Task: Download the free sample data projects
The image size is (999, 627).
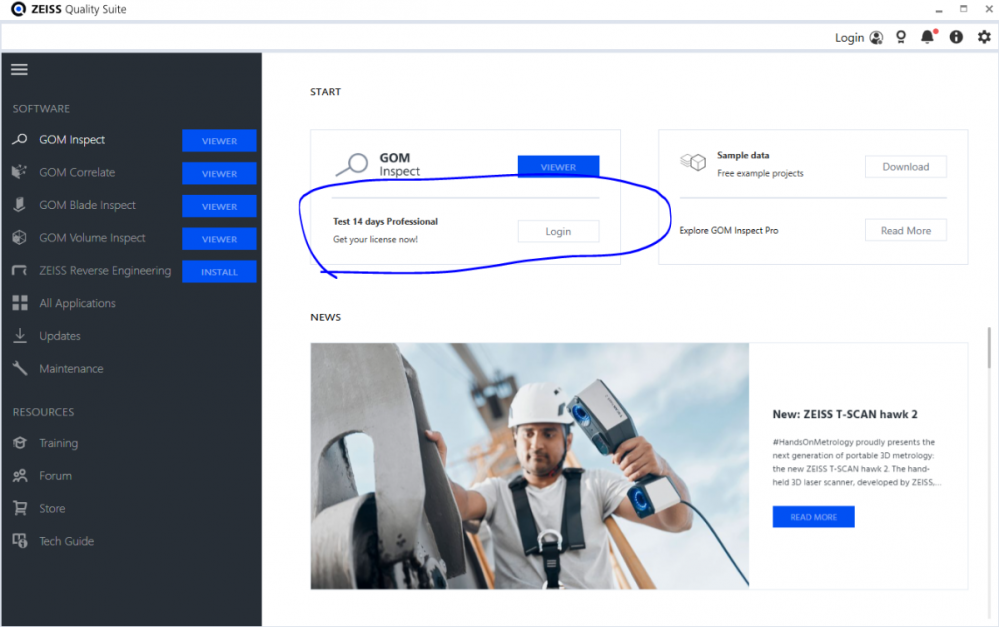Action: click(905, 167)
